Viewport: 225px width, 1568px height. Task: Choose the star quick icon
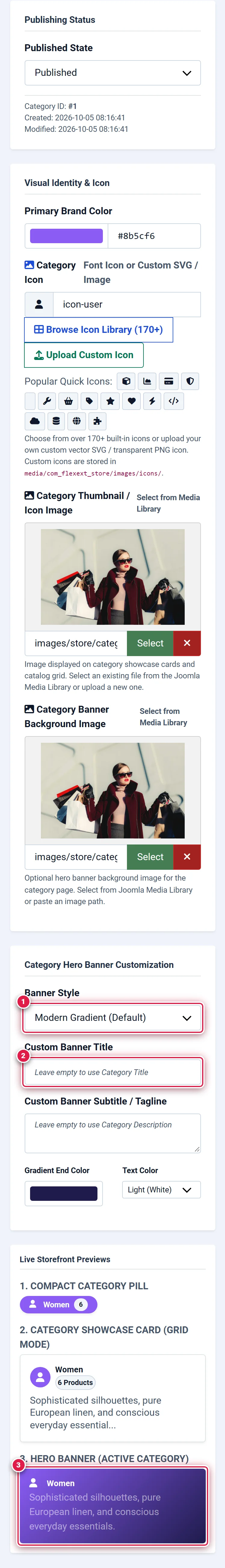point(110,401)
